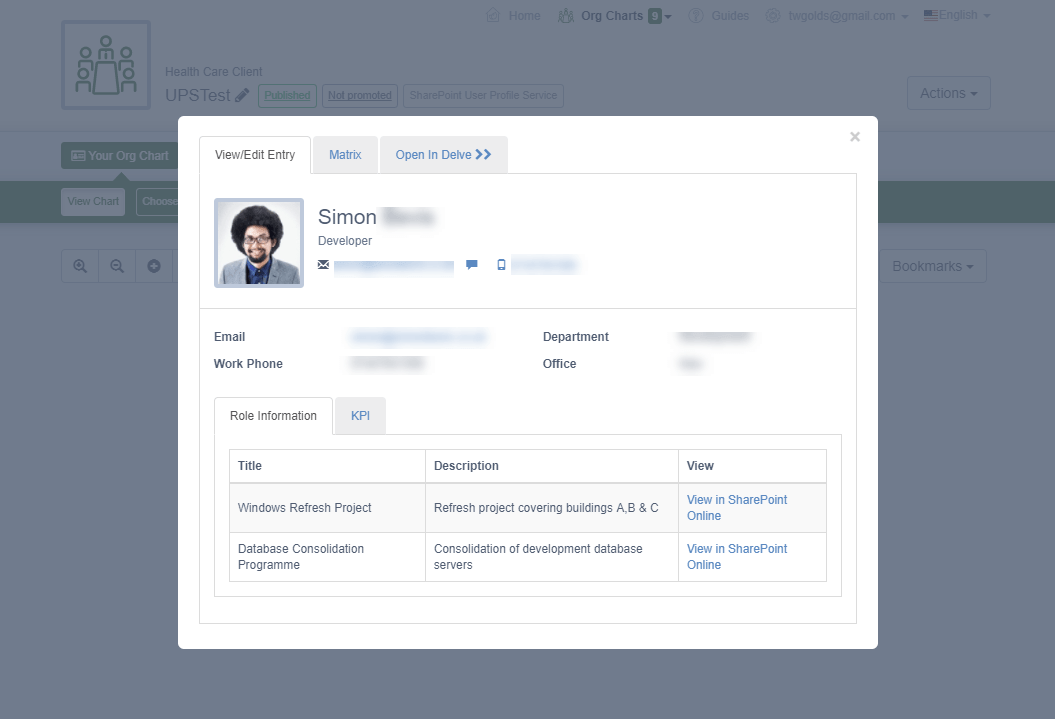This screenshot has height=719, width=1055.
Task: Open the Bookmarks dropdown
Action: [x=933, y=266]
